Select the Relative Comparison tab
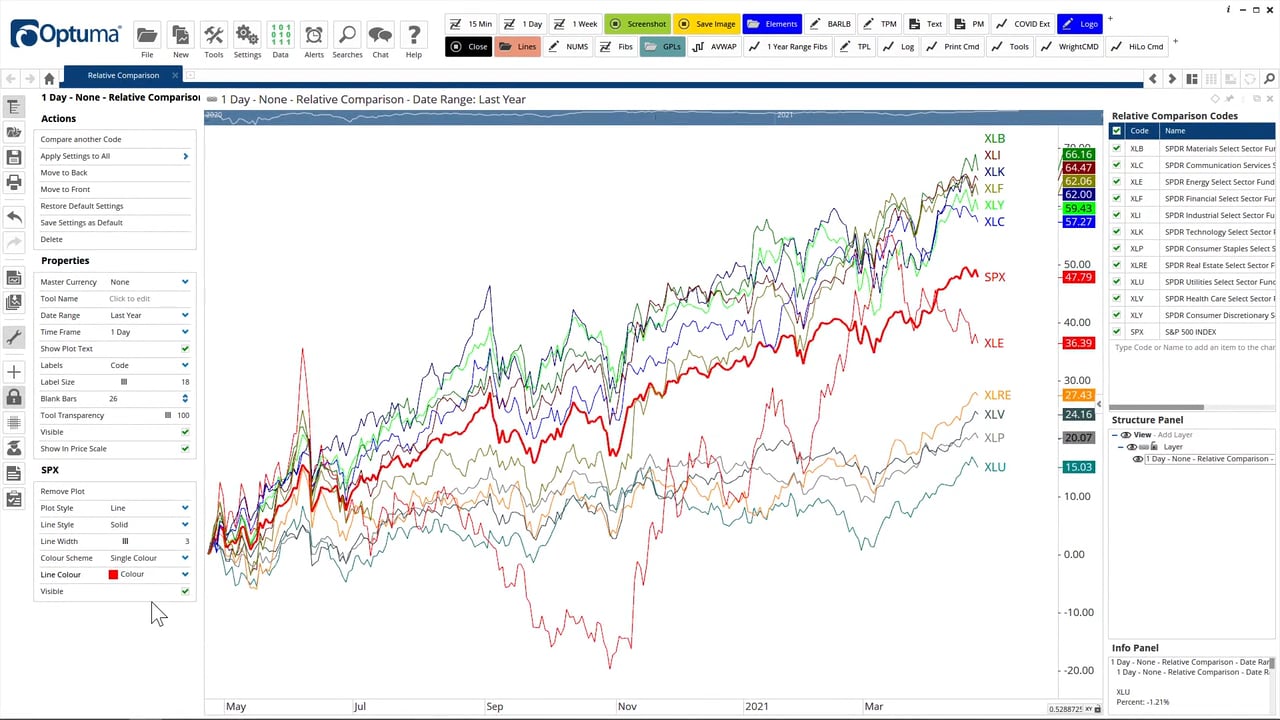The image size is (1280, 720). click(x=123, y=76)
